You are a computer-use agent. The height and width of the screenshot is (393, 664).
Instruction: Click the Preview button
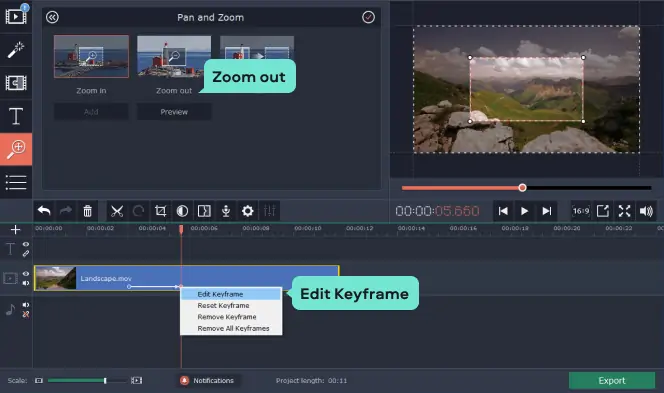pyautogui.click(x=174, y=112)
